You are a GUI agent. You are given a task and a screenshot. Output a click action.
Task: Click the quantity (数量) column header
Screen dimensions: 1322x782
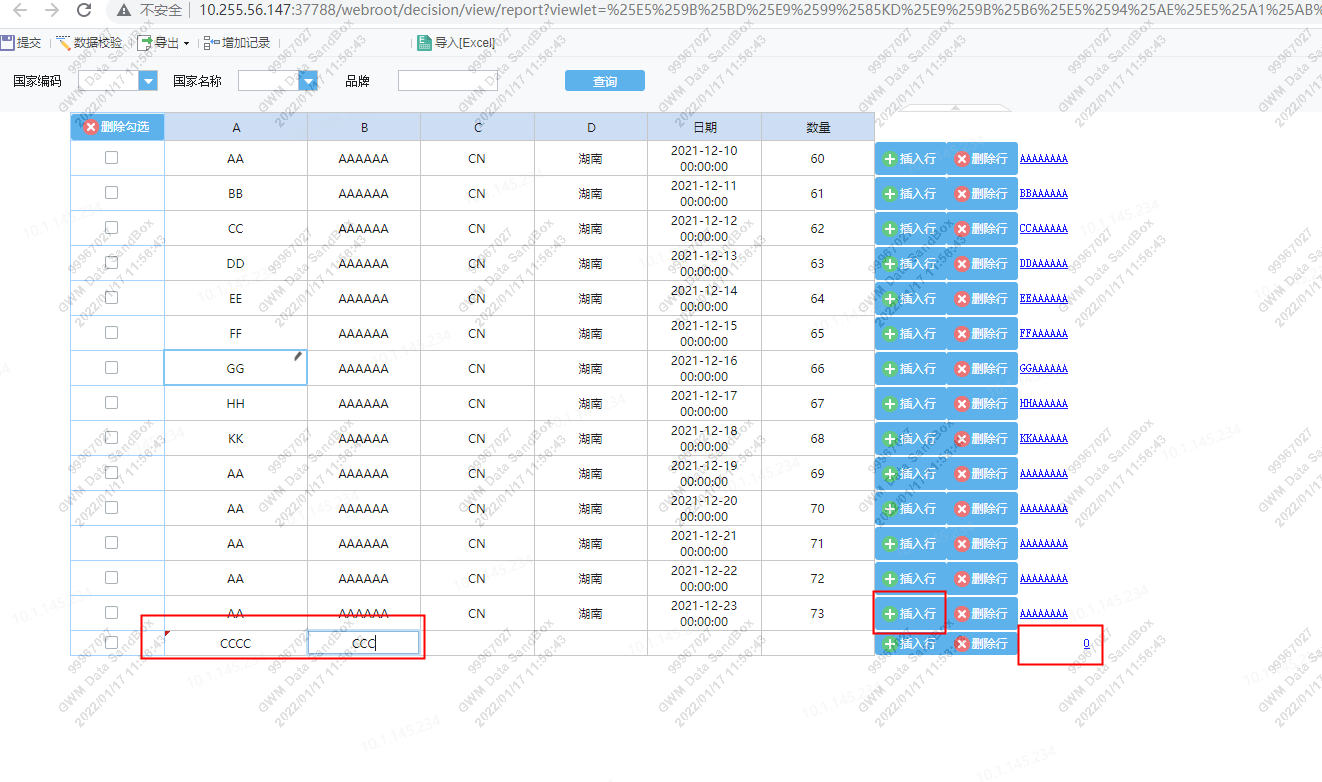tap(818, 127)
